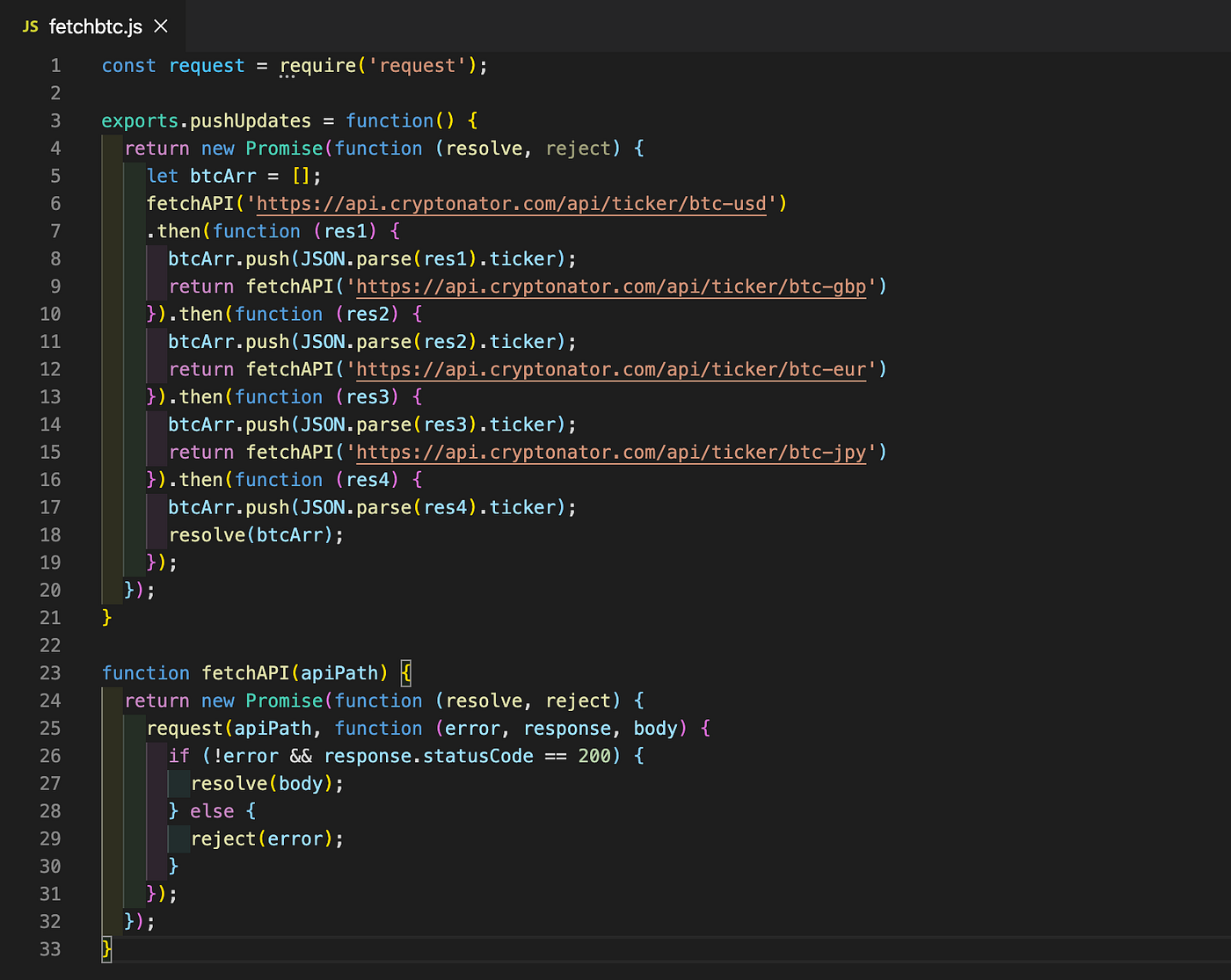Click the JS file icon in tab
This screenshot has width=1231, height=980.
pyautogui.click(x=31, y=27)
